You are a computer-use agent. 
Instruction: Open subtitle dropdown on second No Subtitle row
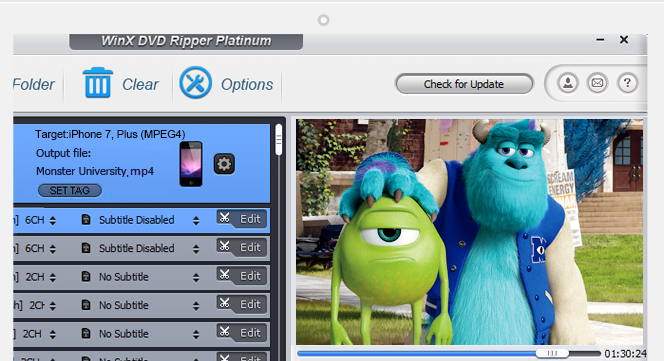tap(196, 306)
